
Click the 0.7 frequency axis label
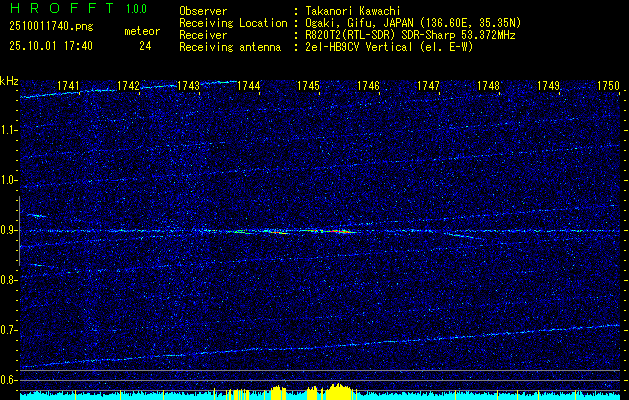pyautogui.click(x=9, y=331)
